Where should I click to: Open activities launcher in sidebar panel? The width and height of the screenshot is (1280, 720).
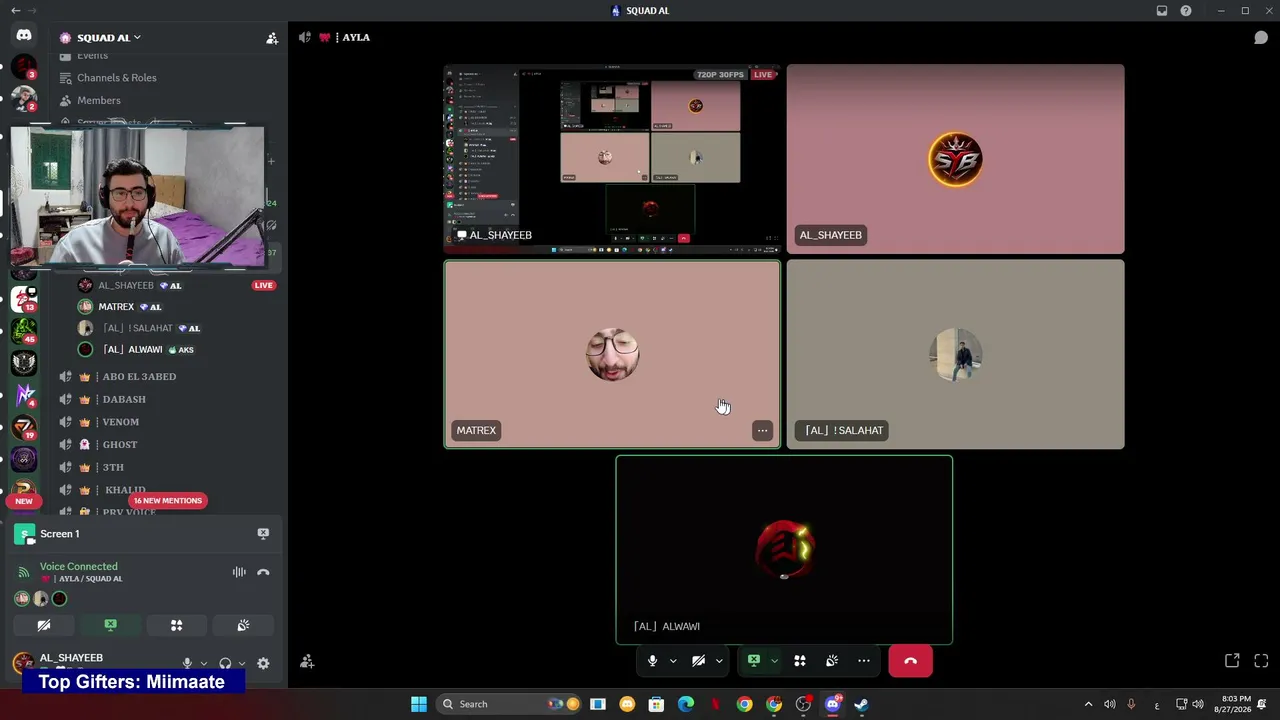point(176,625)
